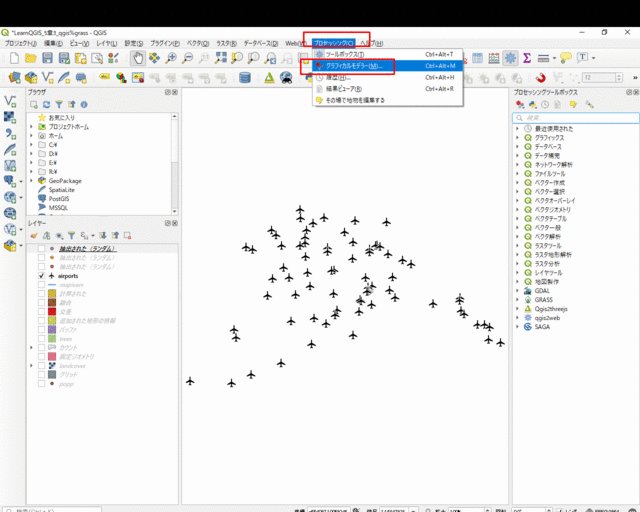Expand the プロジェクトホーム browser node

(31, 127)
